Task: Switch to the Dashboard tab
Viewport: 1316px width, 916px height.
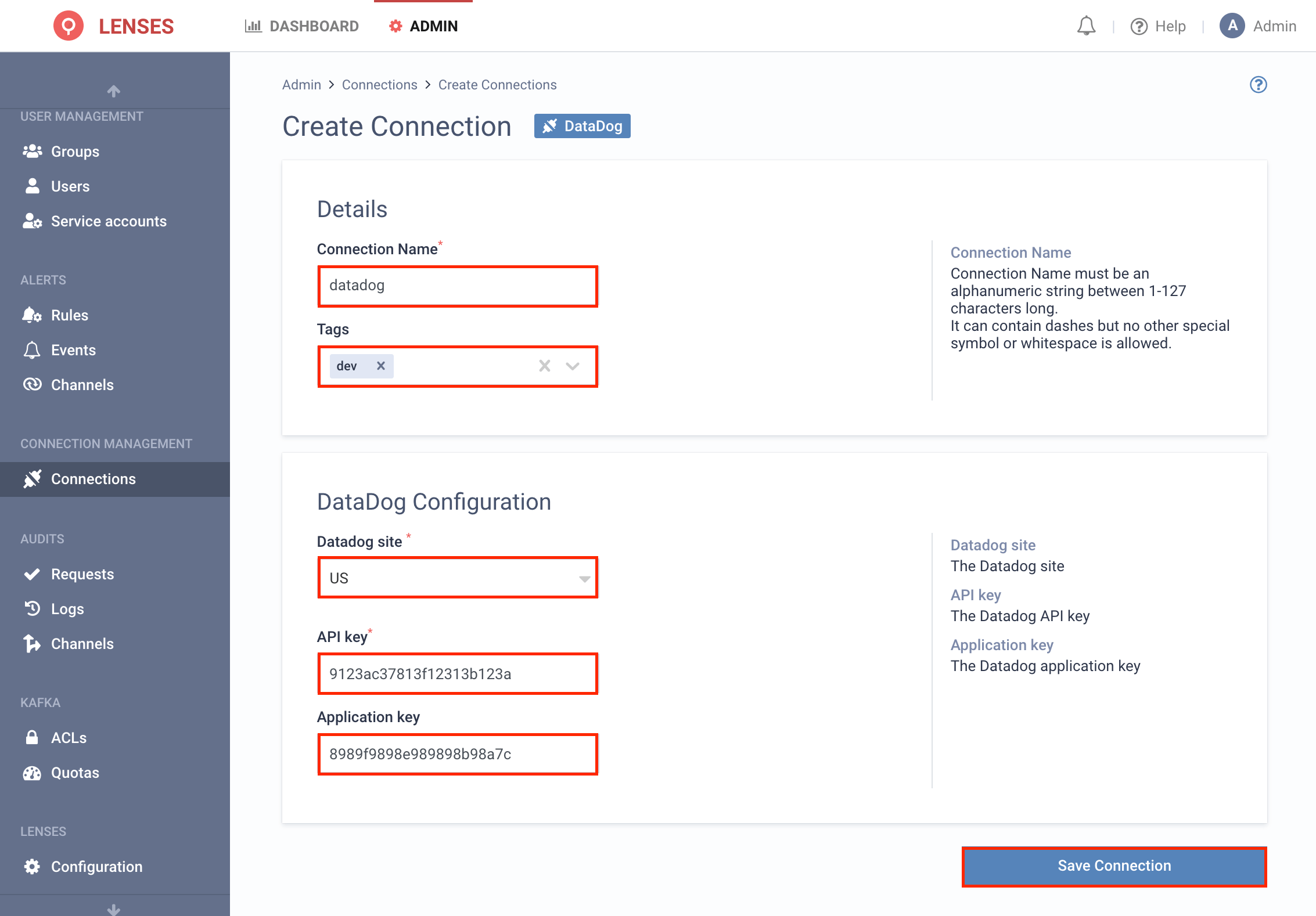Action: pos(301,26)
